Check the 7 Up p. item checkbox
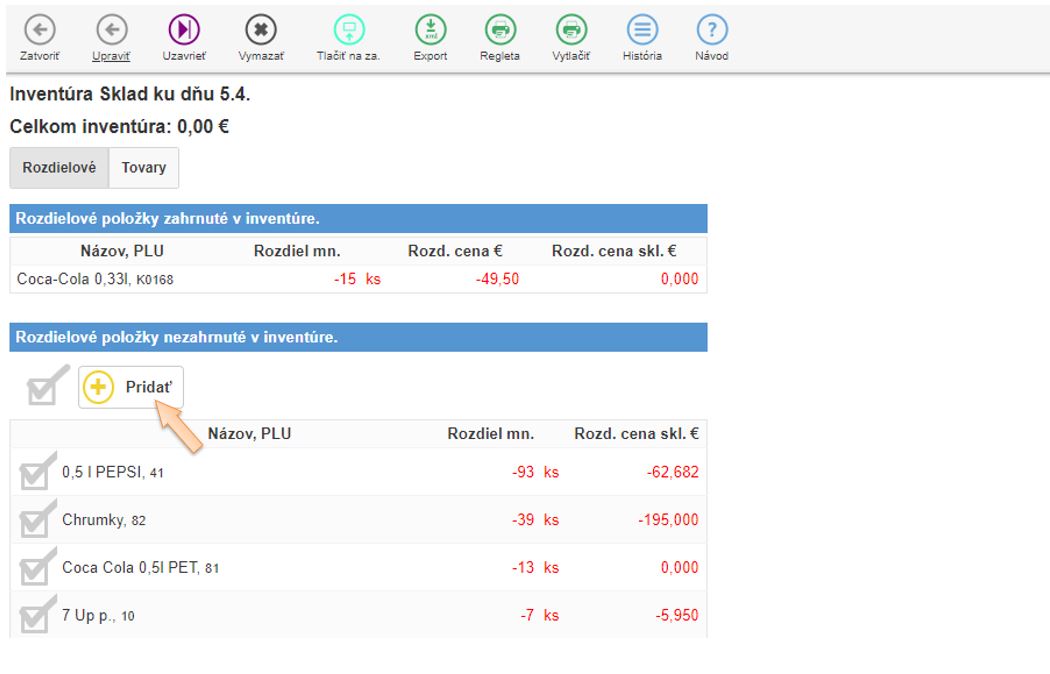1050x674 pixels. tap(37, 616)
